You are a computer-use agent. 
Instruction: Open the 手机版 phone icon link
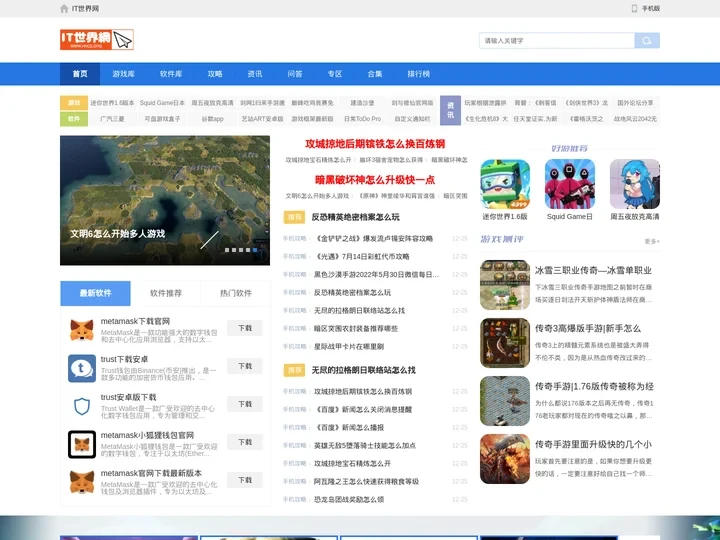tap(634, 9)
